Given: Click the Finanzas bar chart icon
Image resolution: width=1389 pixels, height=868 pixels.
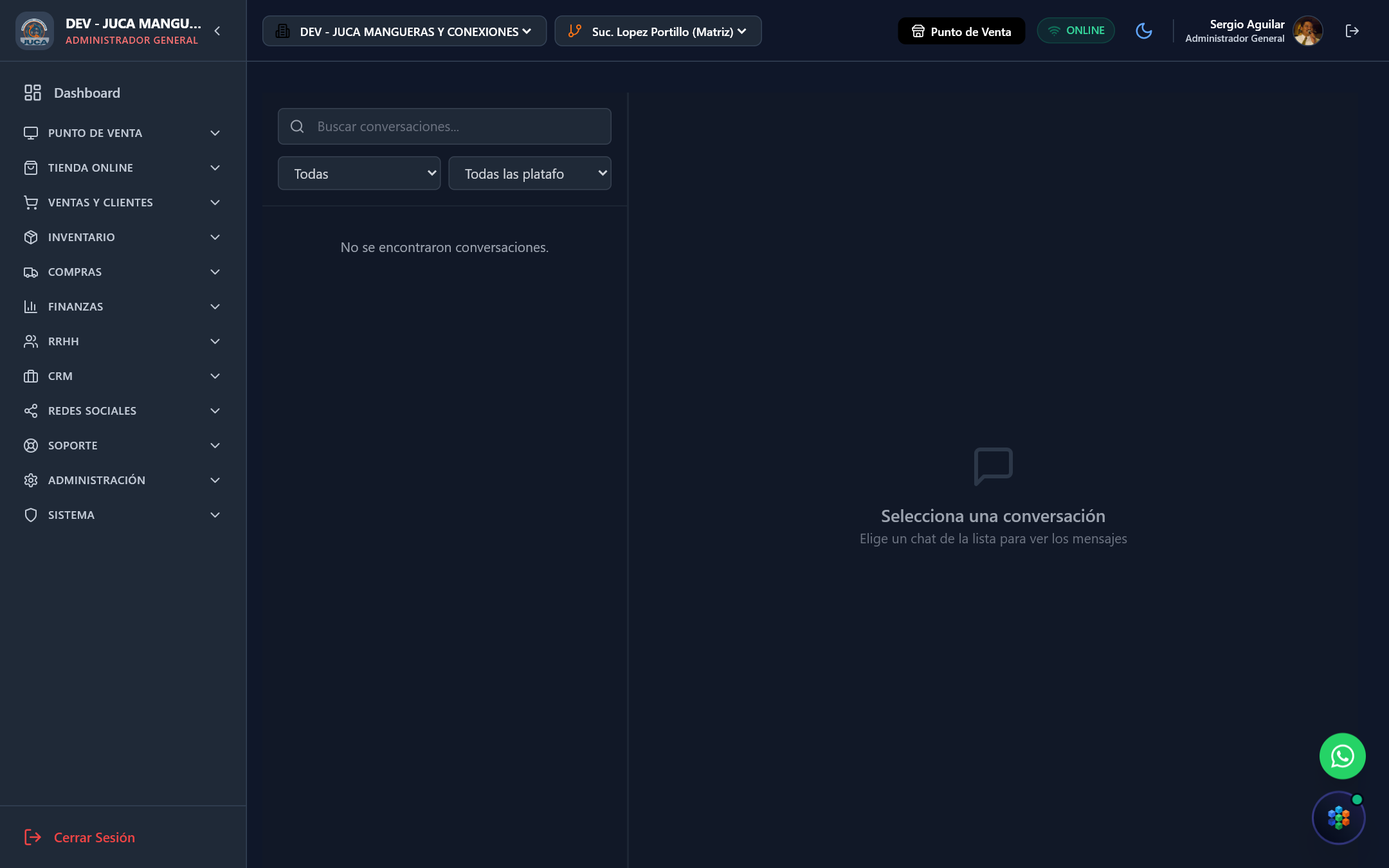Looking at the screenshot, I should (31, 307).
